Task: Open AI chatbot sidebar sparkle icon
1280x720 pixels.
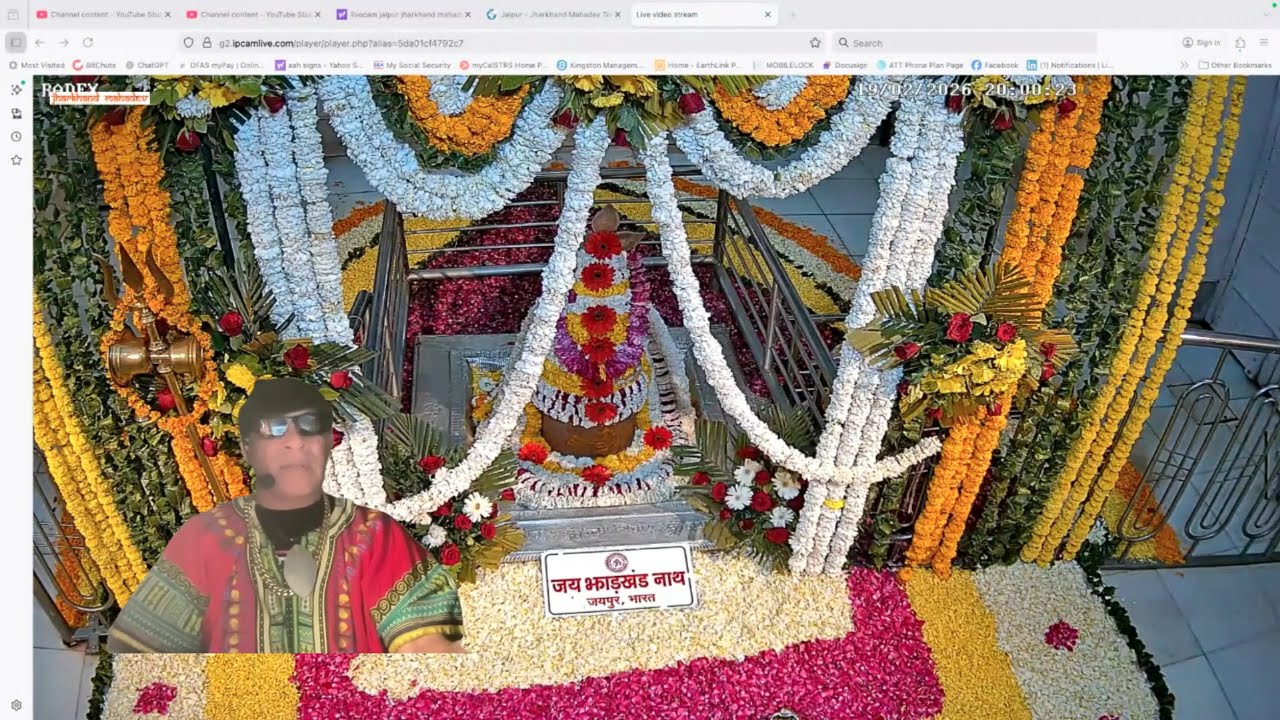Action: [x=16, y=90]
